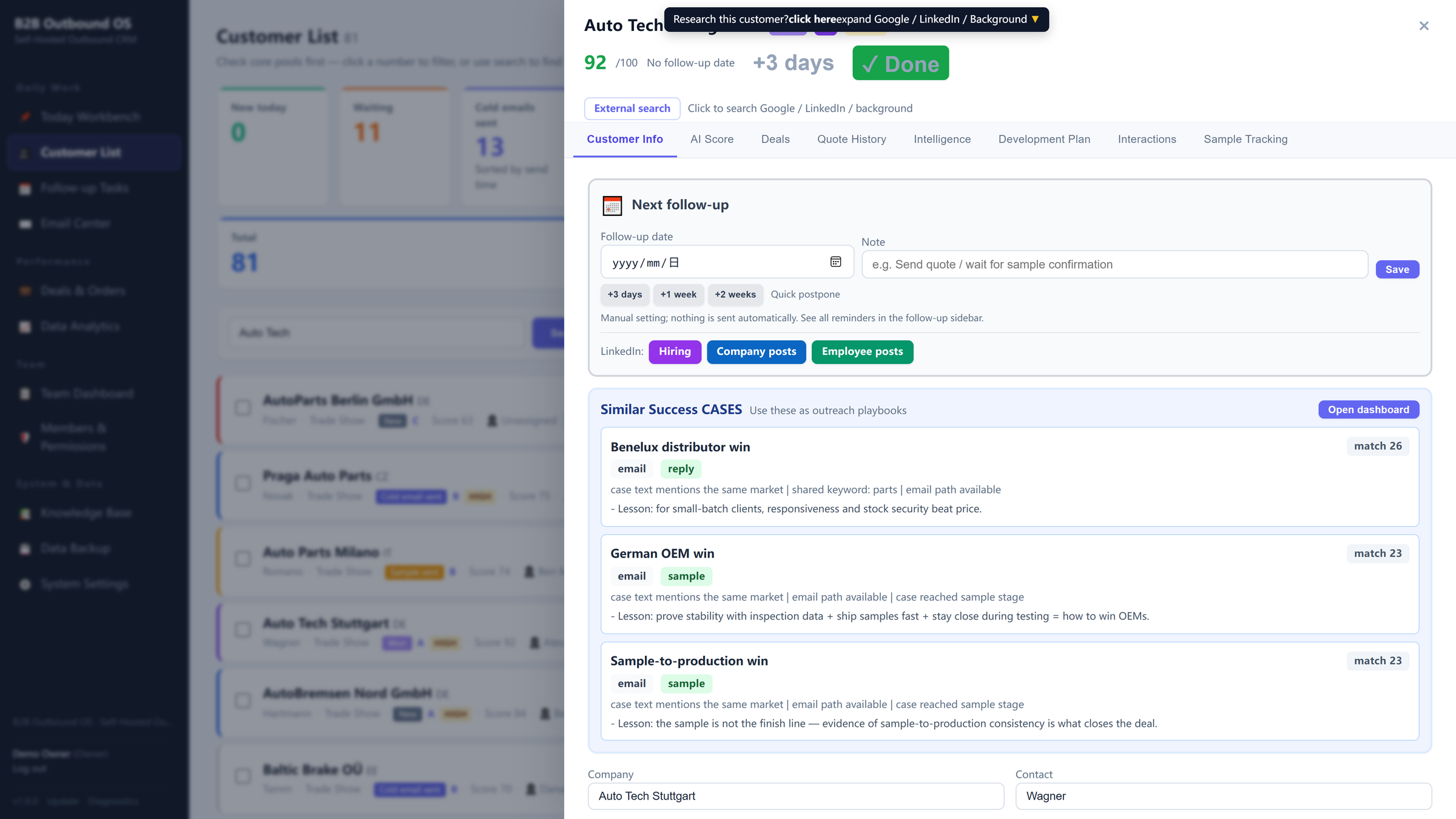Postpone follow-up by +2 weeks
1456x819 pixels.
point(735,294)
